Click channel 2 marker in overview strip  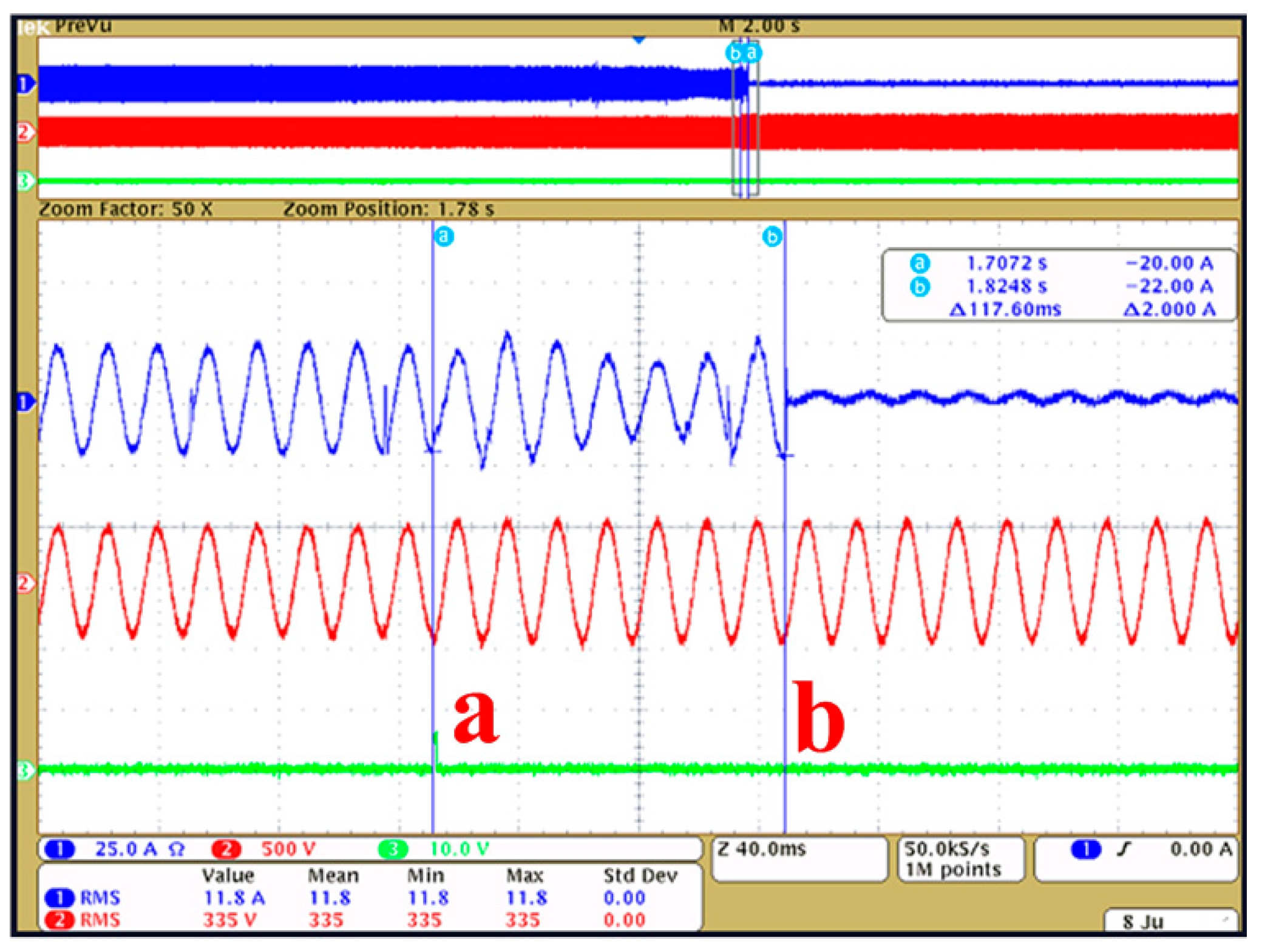25,132
